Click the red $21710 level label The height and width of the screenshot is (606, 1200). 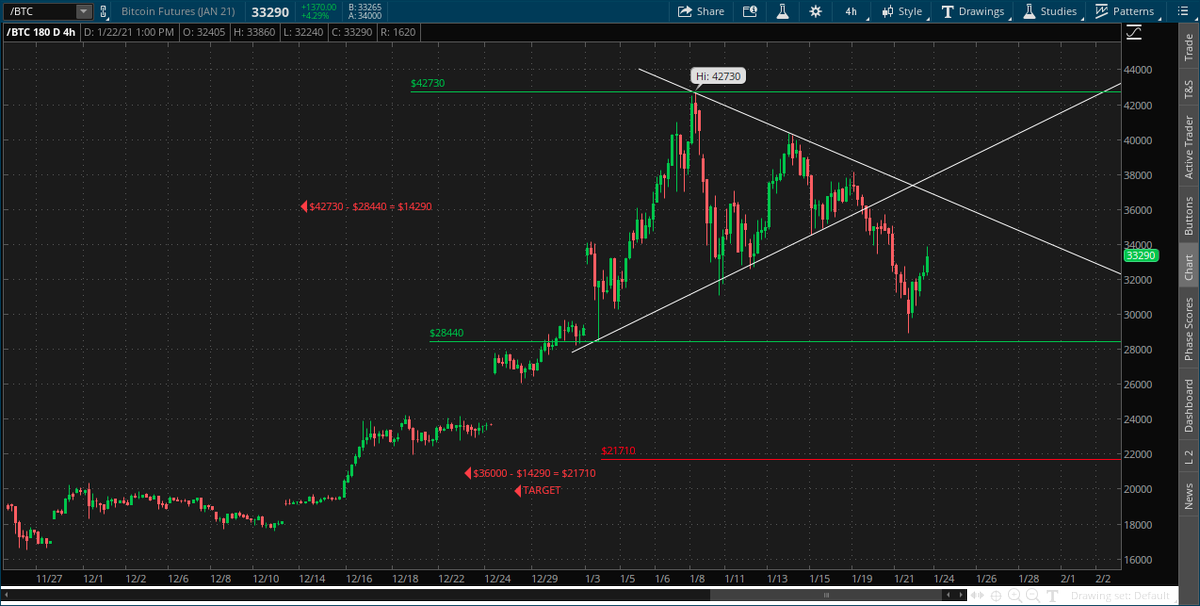pyautogui.click(x=619, y=451)
